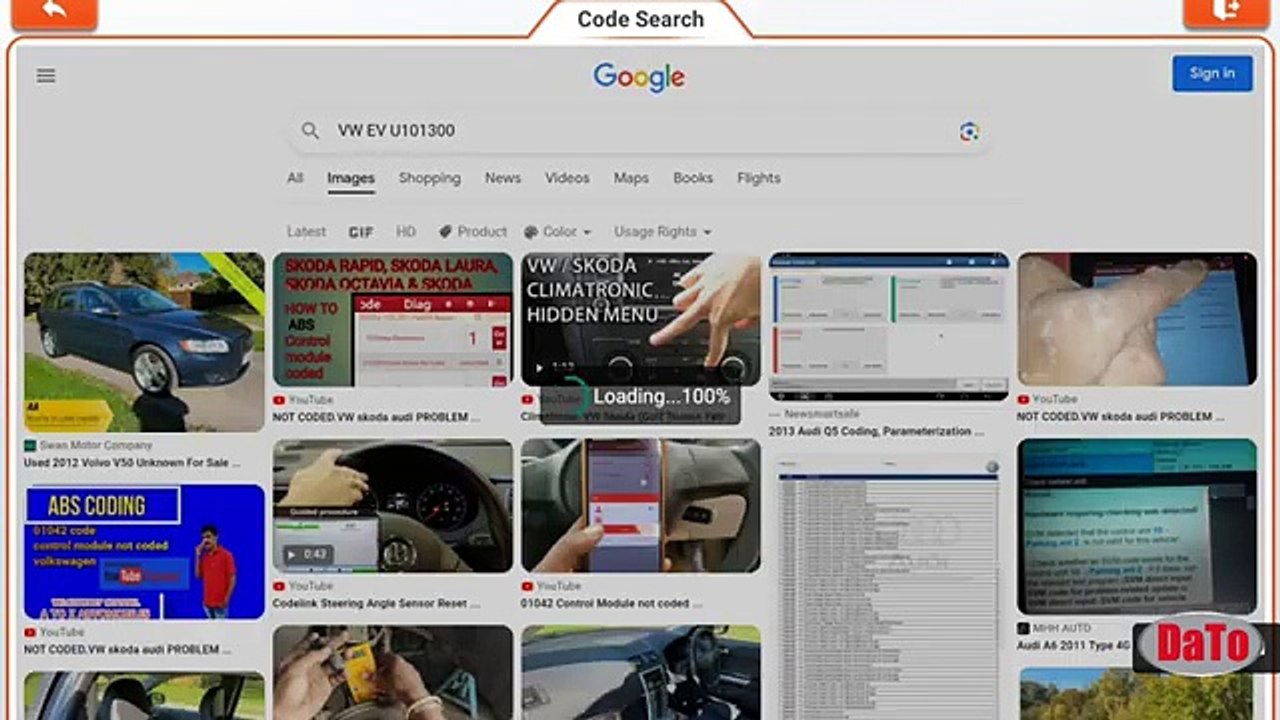Click YouTube icon under the Skoda Rapid thumbnail

click(x=279, y=400)
